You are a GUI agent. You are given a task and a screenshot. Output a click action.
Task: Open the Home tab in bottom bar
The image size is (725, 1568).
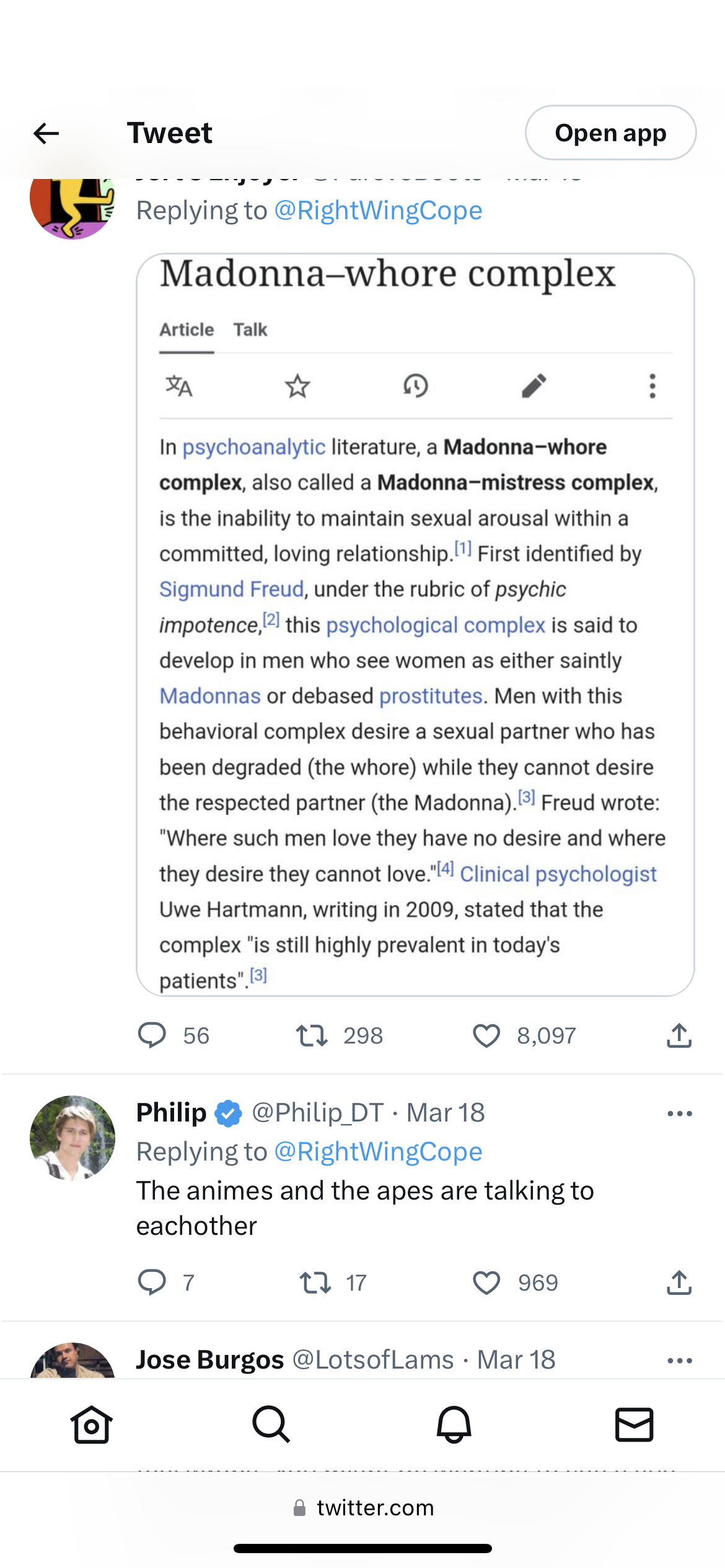click(x=91, y=1424)
